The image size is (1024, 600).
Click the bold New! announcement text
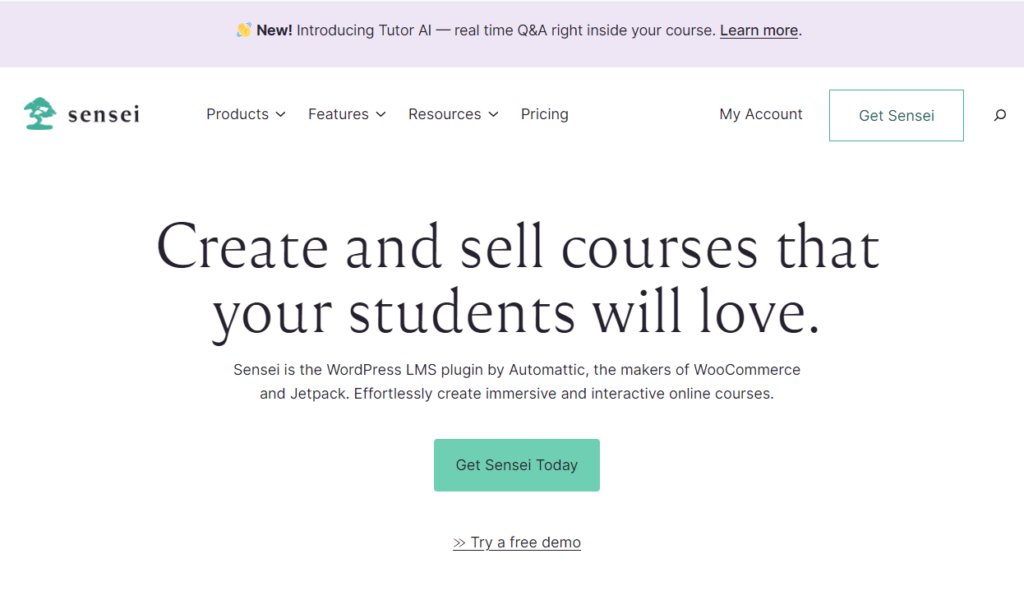274,30
